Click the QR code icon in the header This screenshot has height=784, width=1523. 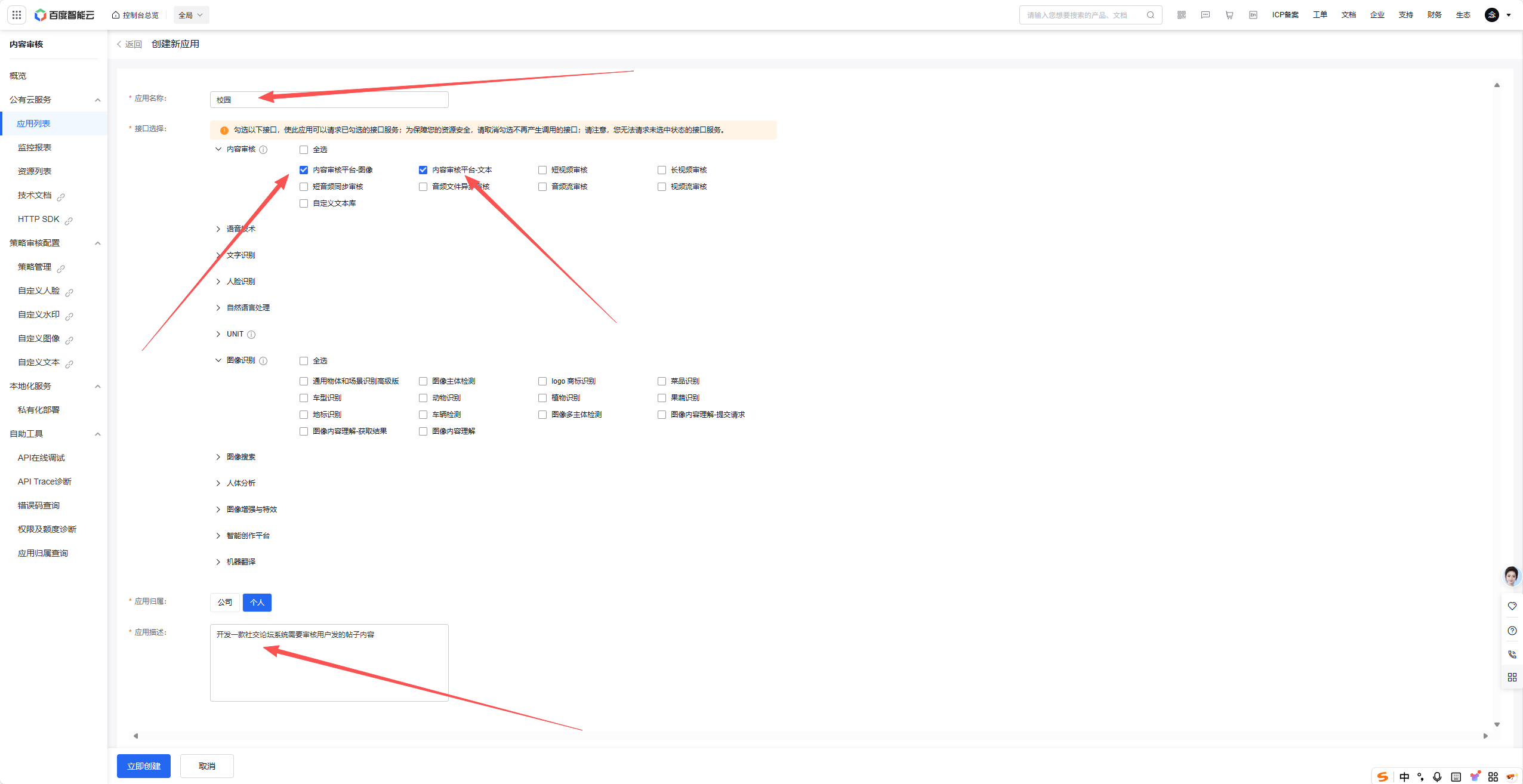tap(1181, 15)
